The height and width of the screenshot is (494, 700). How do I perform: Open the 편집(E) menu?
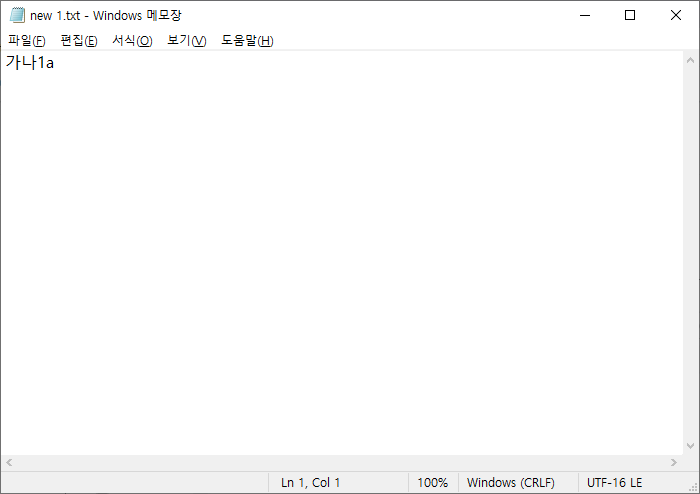click(x=79, y=41)
